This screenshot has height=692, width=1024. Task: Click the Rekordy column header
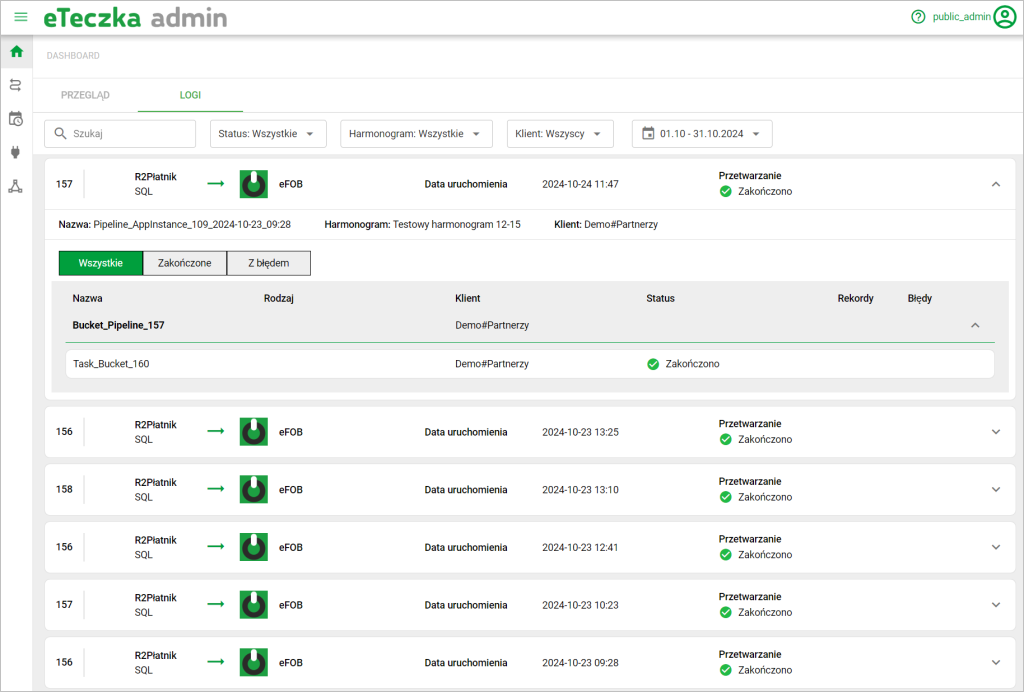pos(856,298)
